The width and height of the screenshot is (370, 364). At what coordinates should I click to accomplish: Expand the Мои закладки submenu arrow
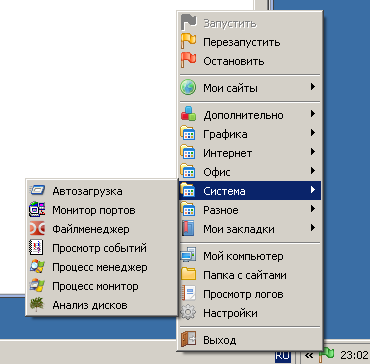312,228
